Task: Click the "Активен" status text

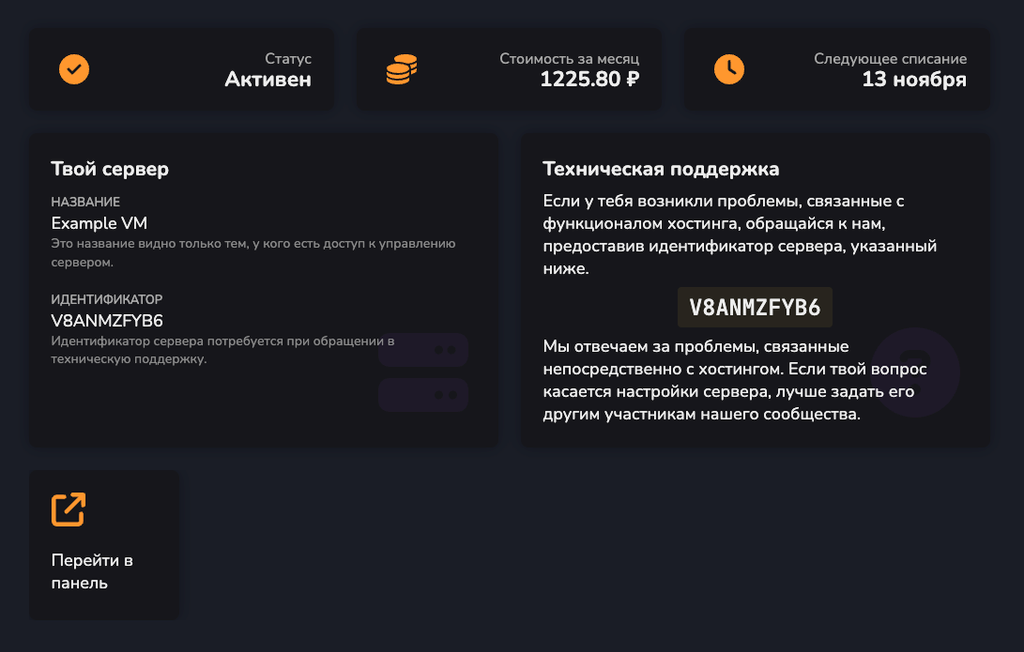Action: 267,80
